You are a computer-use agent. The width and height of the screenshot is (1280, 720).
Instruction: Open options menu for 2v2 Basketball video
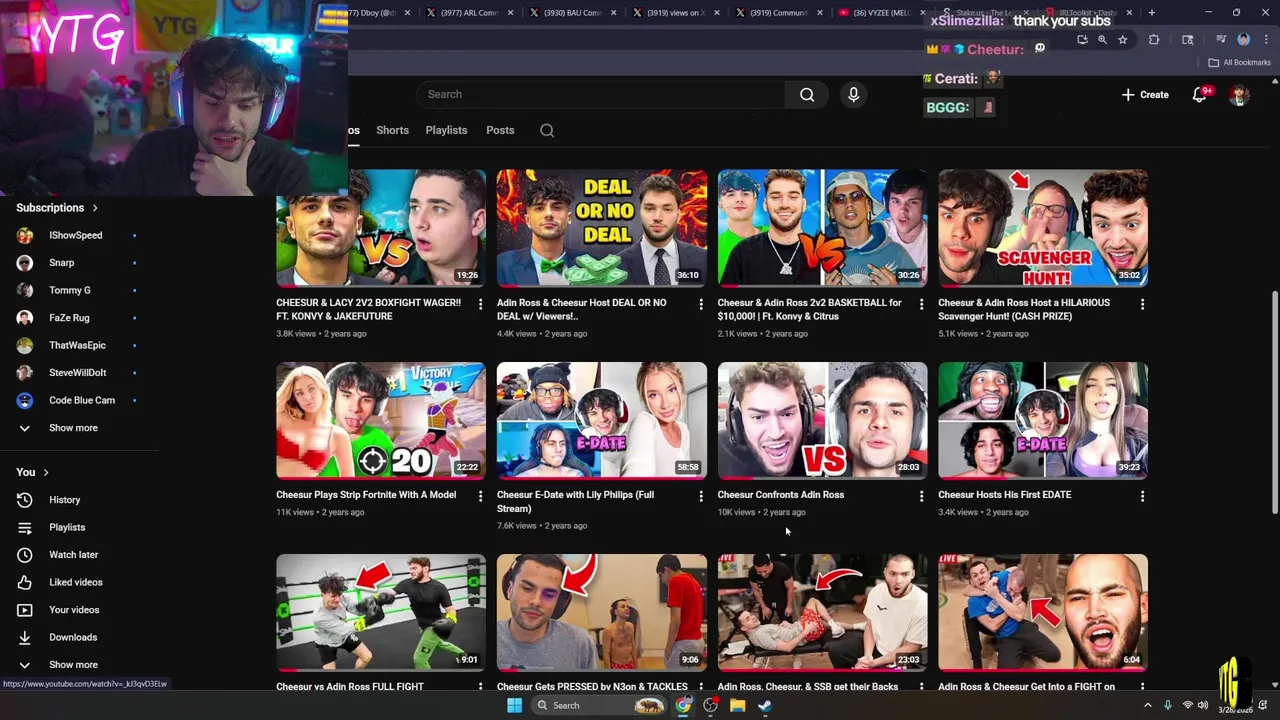point(921,304)
